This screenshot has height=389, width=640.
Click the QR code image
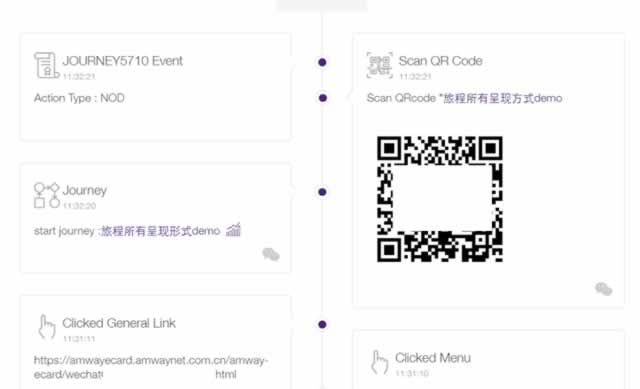[440, 199]
